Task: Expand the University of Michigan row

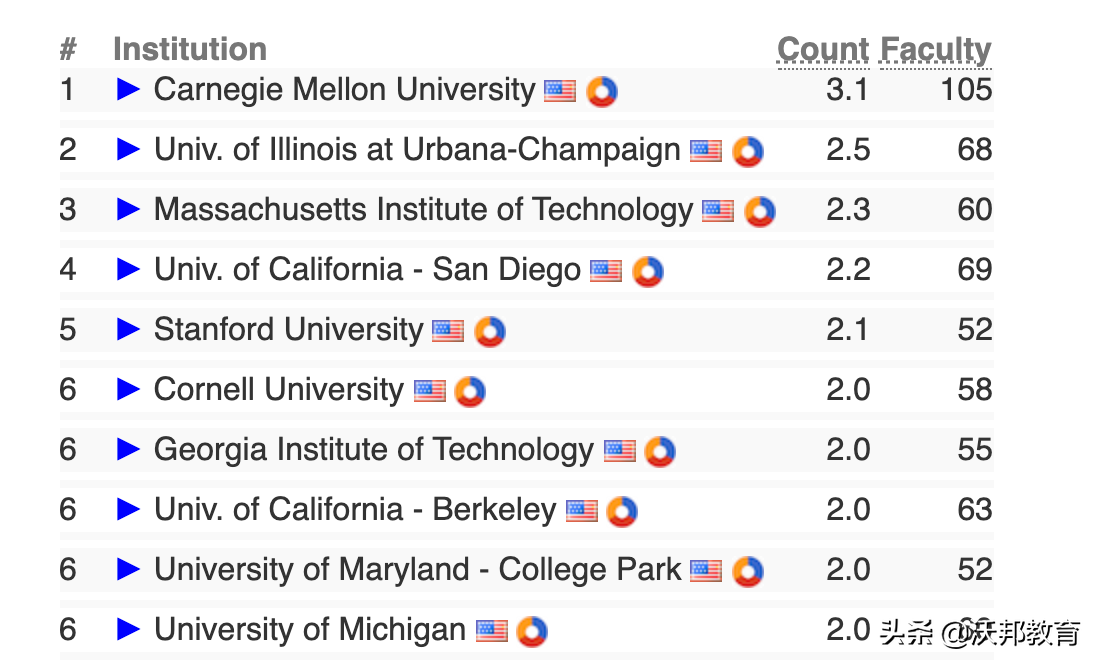Action: [129, 630]
